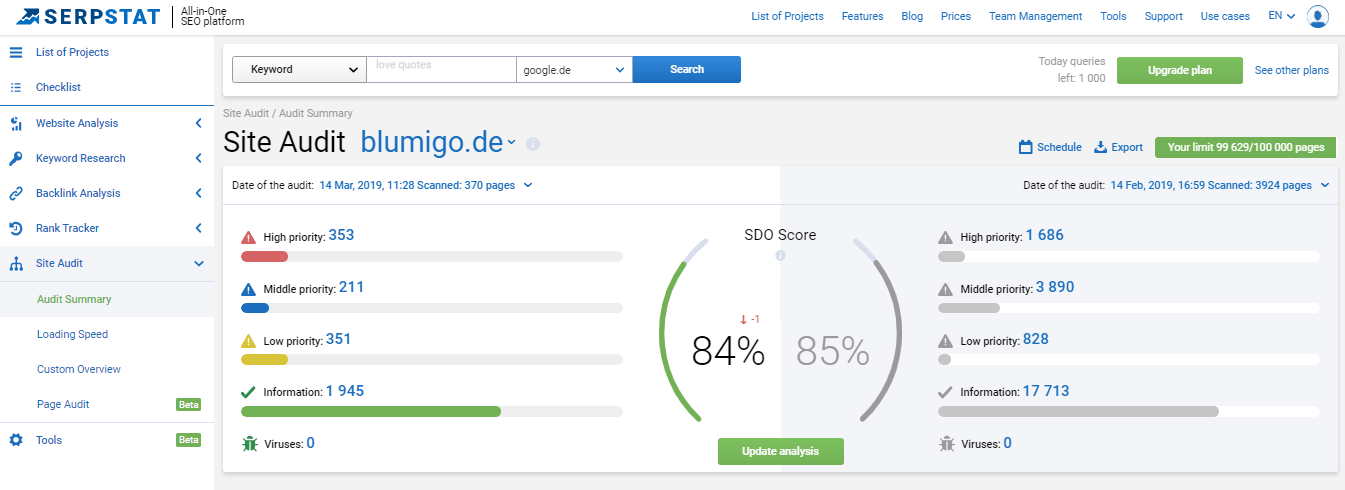Open Use cases in top navigation
Screen dimensions: 1345x490
[x=1225, y=16]
